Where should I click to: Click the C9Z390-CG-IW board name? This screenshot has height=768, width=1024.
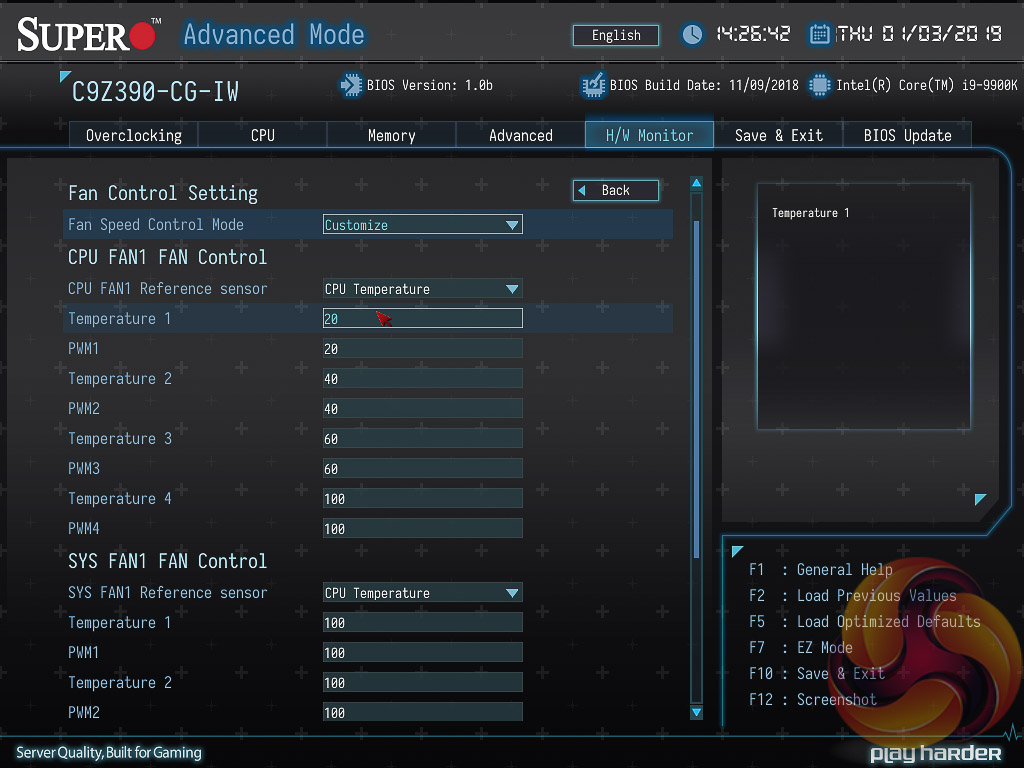pos(155,92)
